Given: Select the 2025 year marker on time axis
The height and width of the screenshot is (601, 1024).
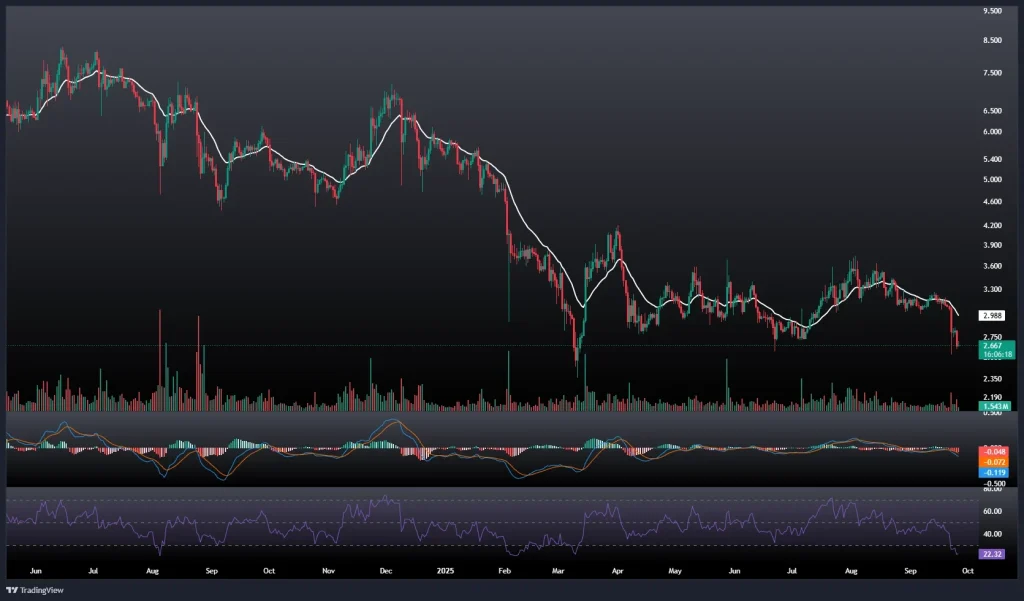Looking at the screenshot, I should (x=445, y=571).
